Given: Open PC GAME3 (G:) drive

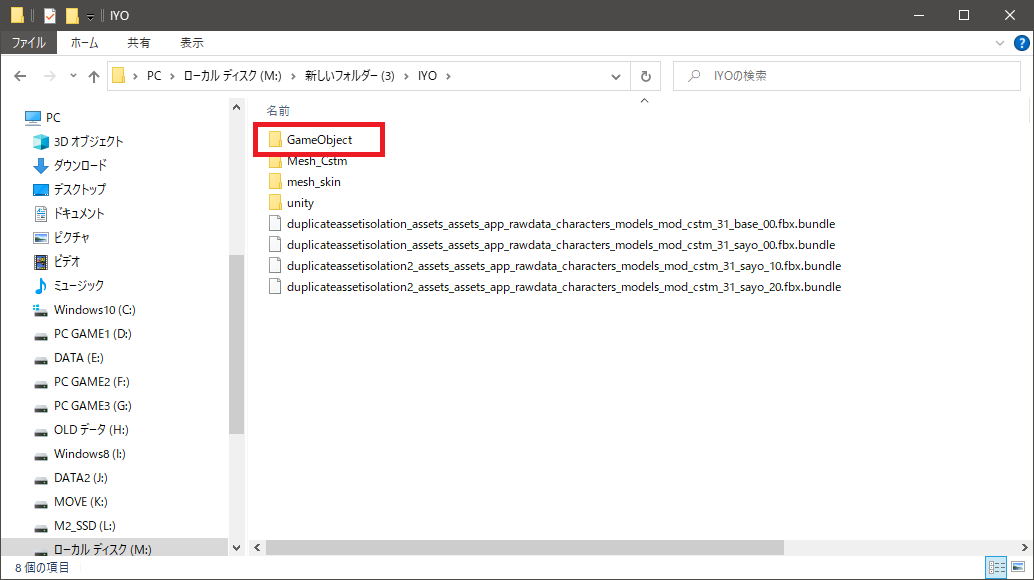Looking at the screenshot, I should (x=82, y=406).
